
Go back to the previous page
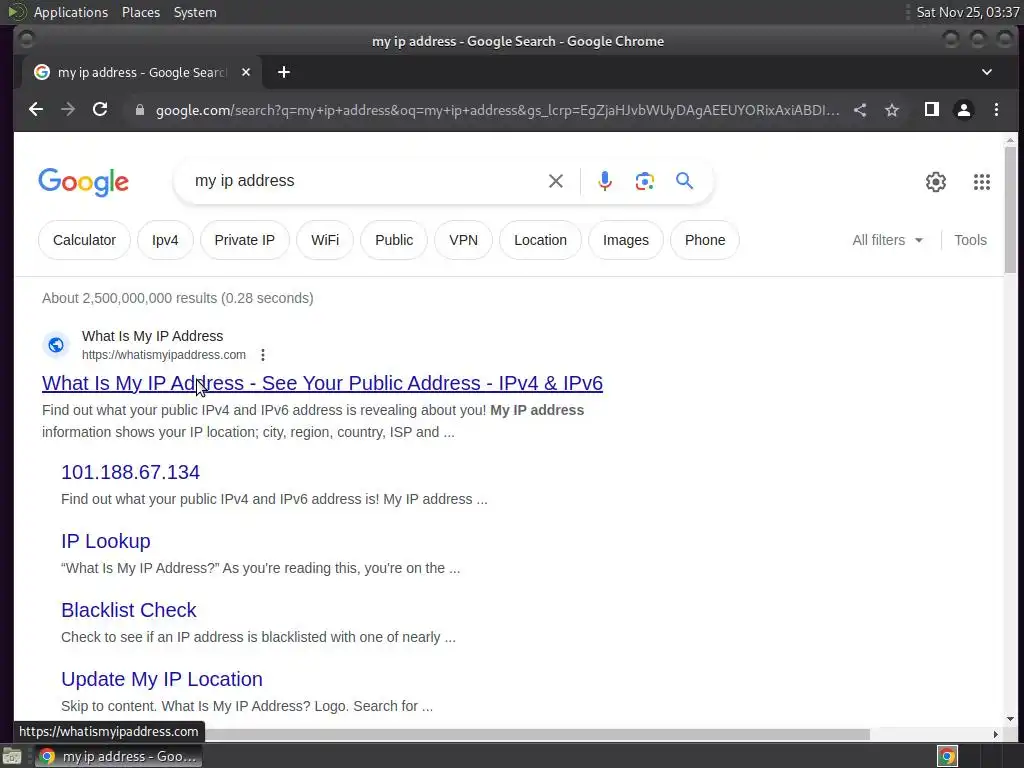tap(36, 110)
